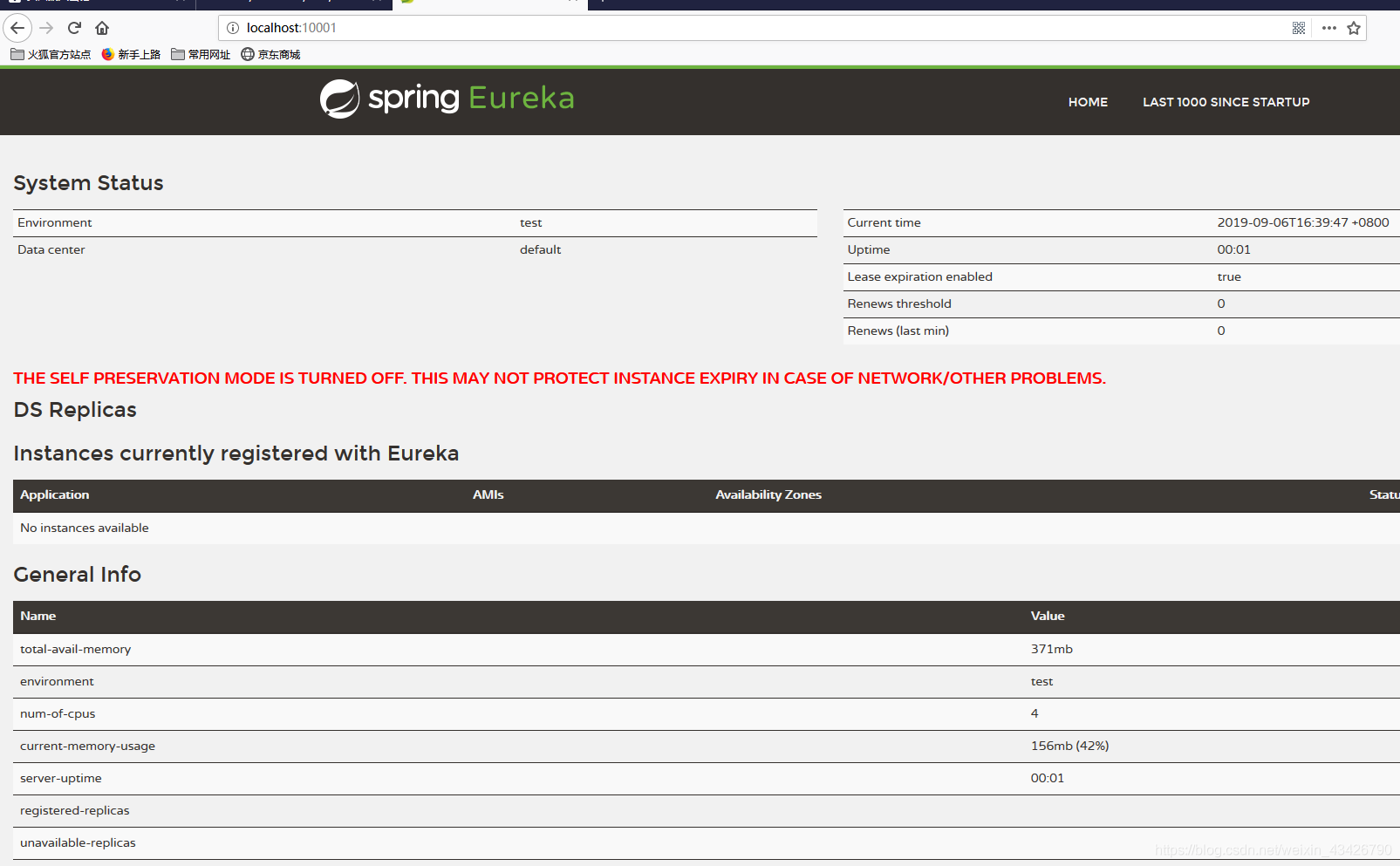This screenshot has height=866, width=1400.
Task: Click the DS Replicas heading
Action: pyautogui.click(x=75, y=410)
